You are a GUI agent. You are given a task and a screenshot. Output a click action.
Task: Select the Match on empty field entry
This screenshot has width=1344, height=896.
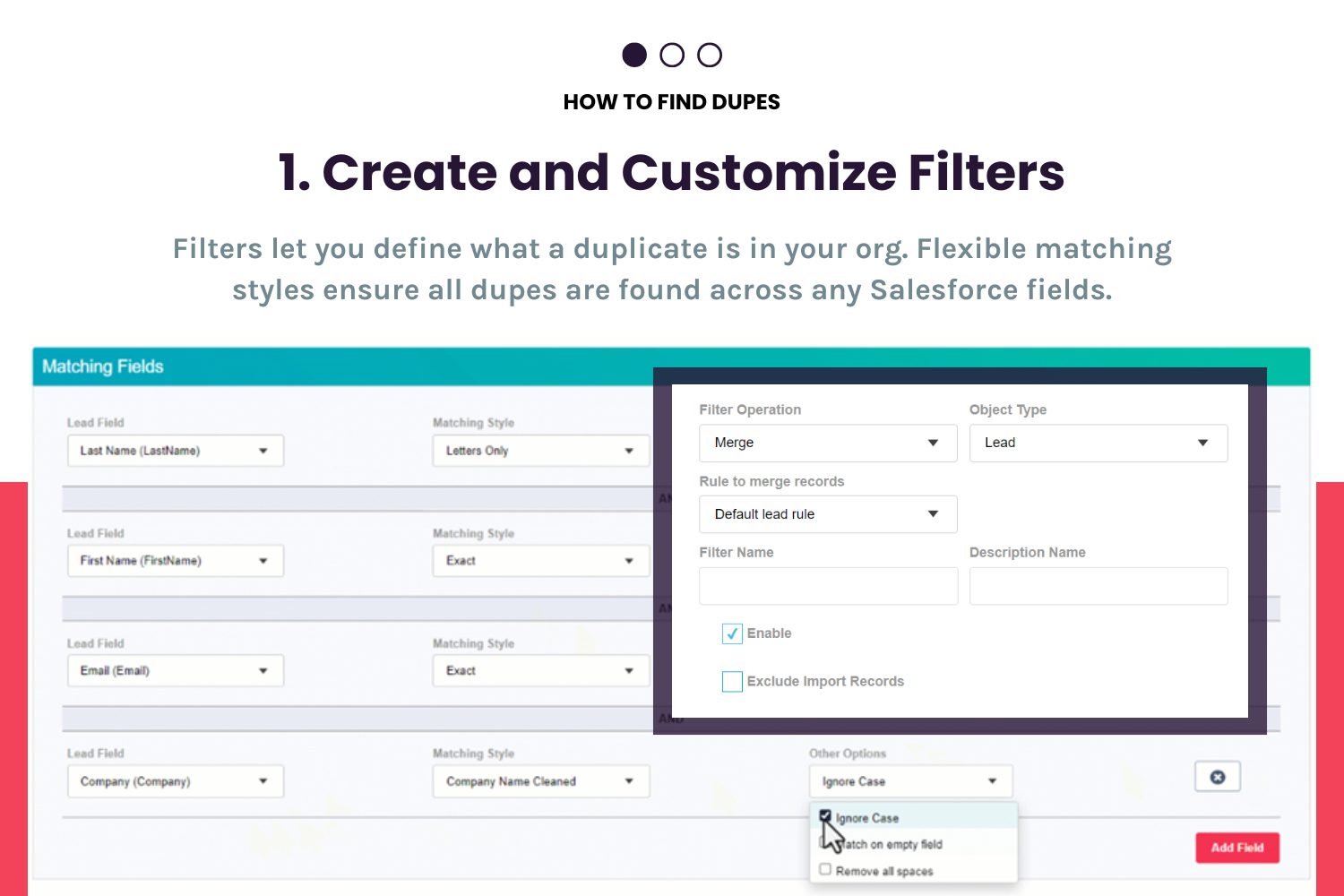pyautogui.click(x=887, y=843)
